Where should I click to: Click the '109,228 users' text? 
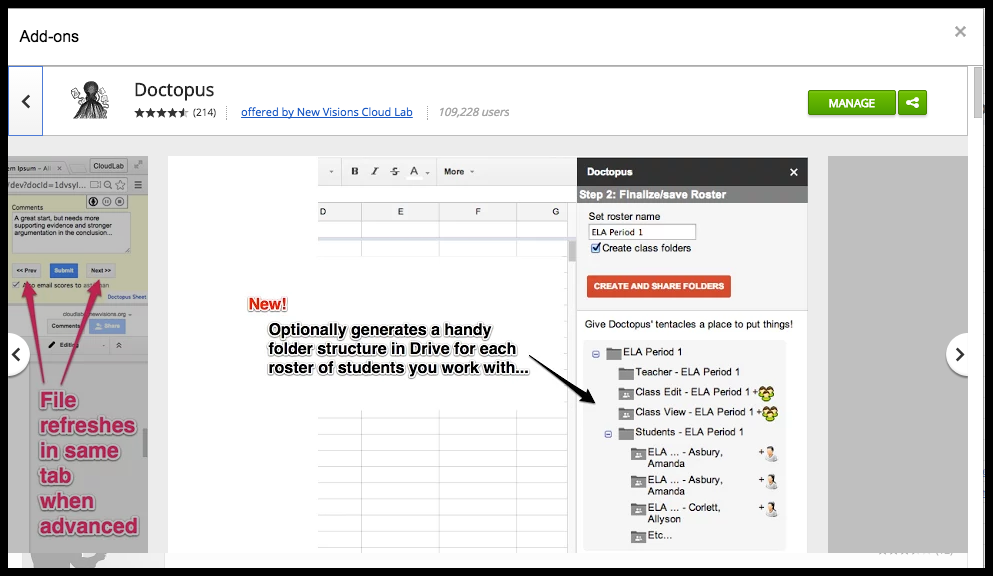(x=474, y=112)
